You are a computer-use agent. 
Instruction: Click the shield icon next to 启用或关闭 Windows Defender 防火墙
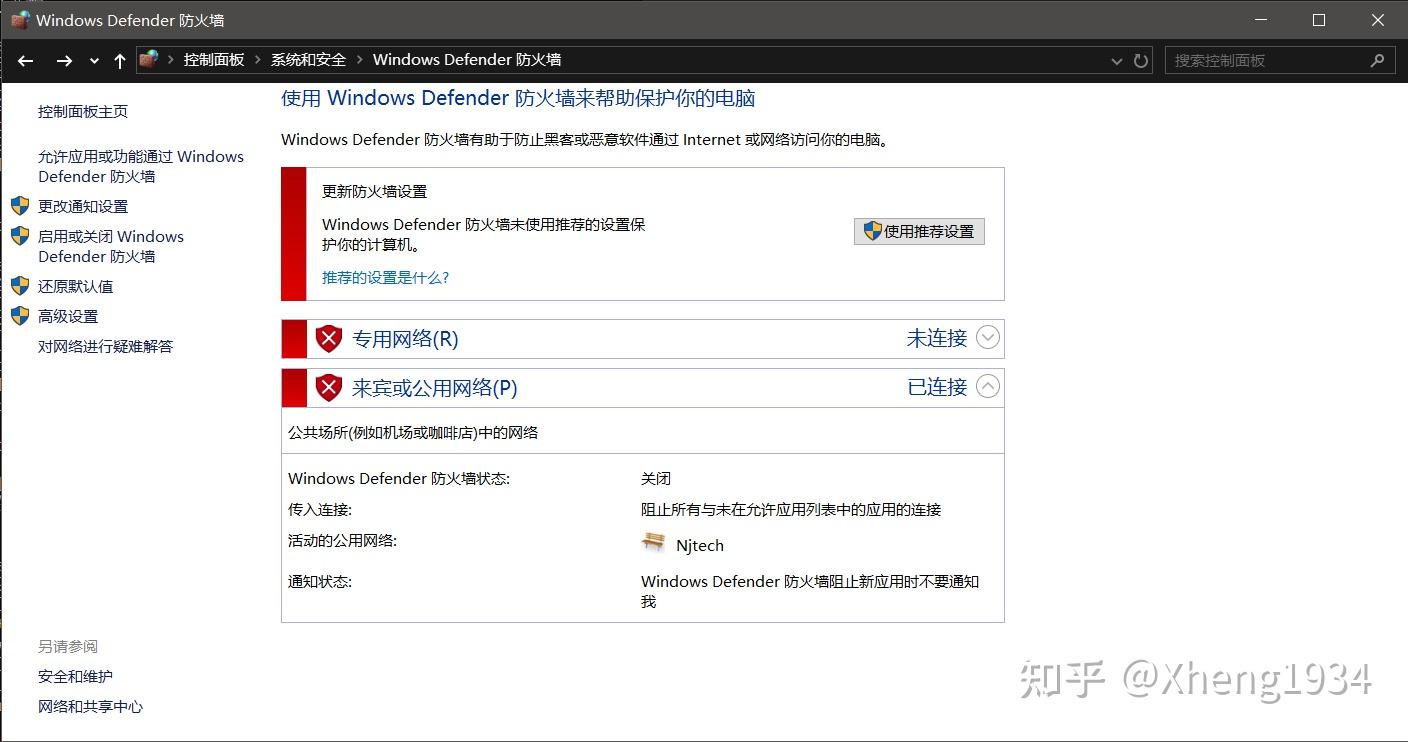[21, 236]
